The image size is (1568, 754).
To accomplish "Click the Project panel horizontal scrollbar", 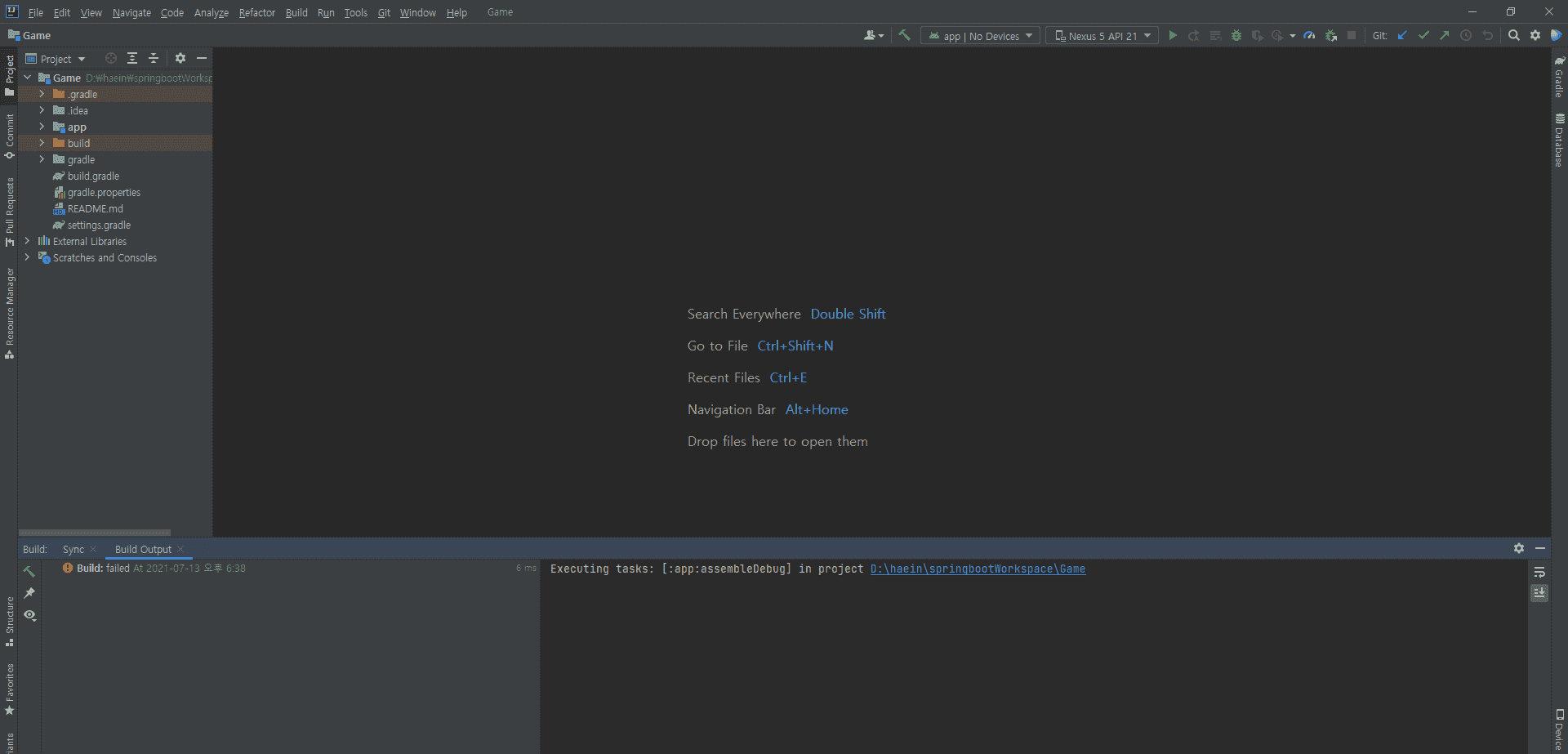I will [x=95, y=533].
